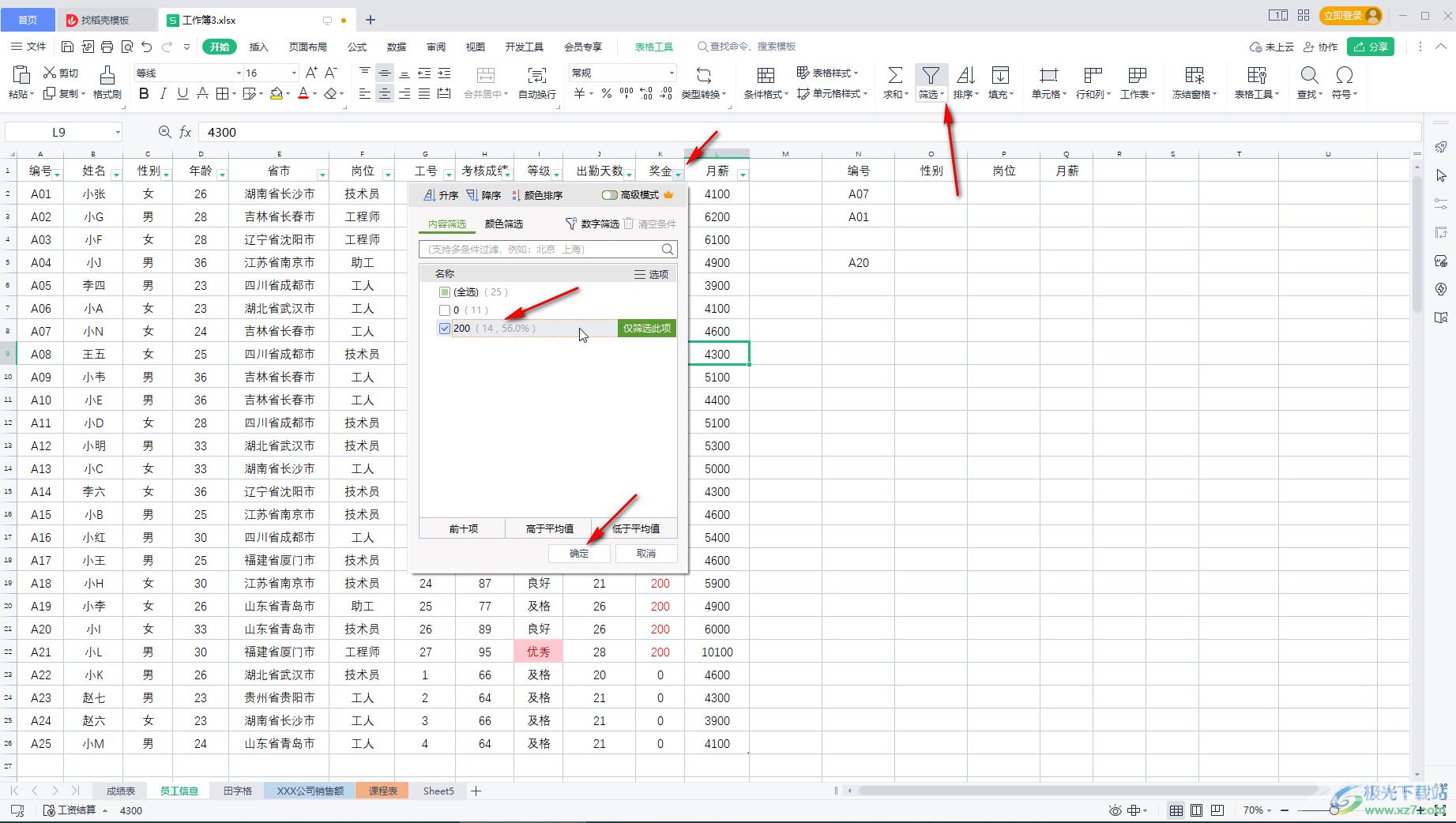Click the fill color swatch icon
Screen dimensions: 1456x823
(277, 93)
